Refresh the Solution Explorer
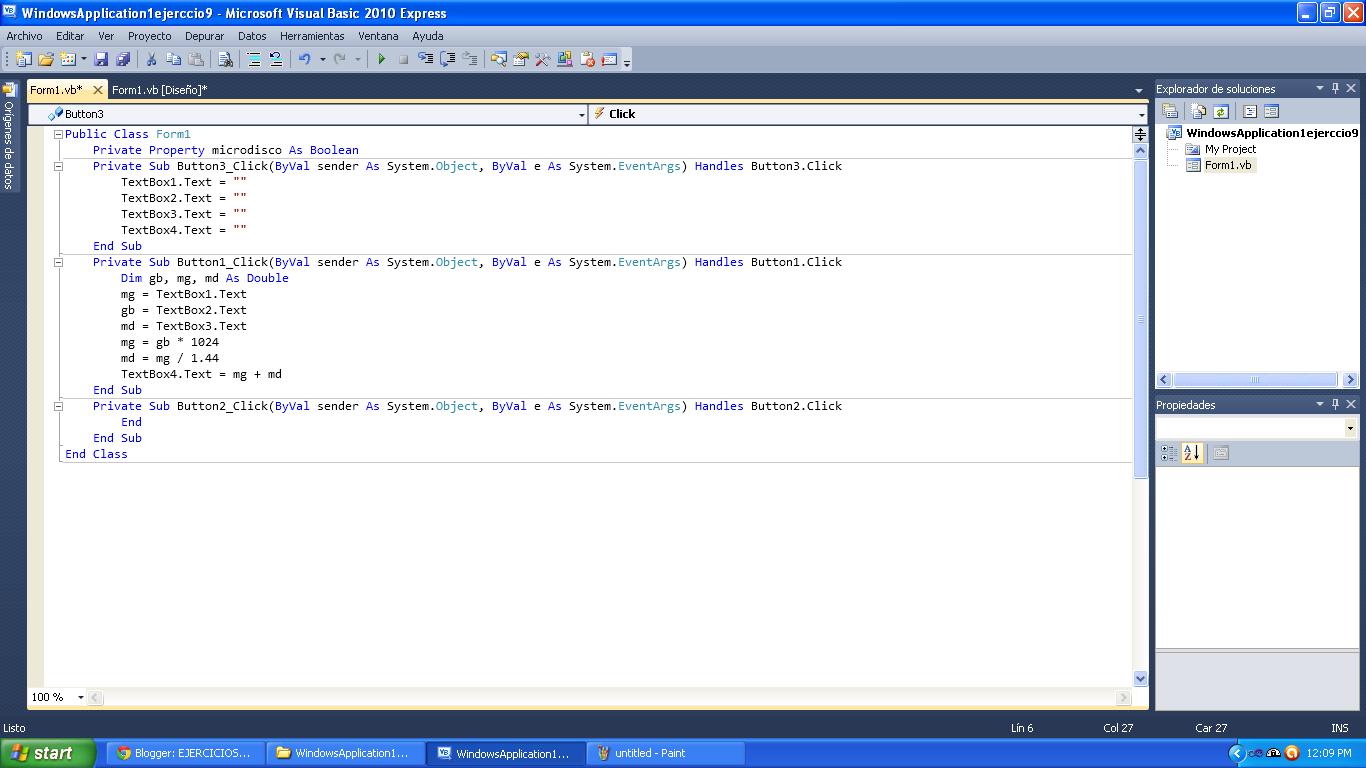 1220,110
